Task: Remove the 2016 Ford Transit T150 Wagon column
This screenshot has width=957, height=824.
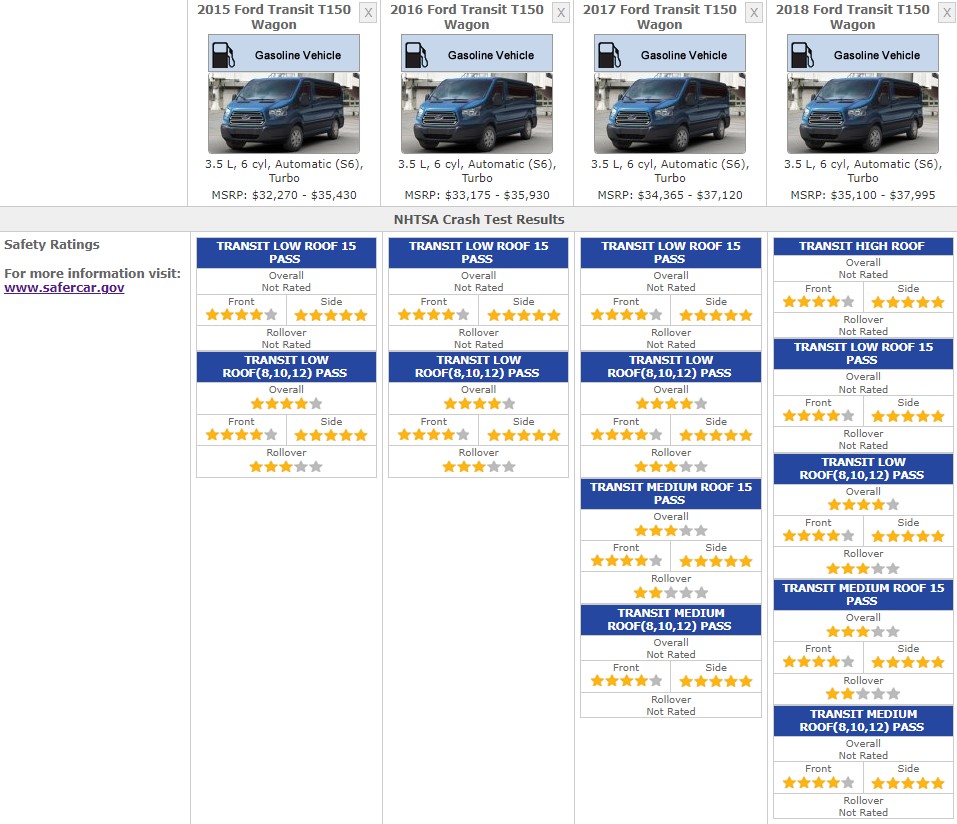Action: [561, 13]
